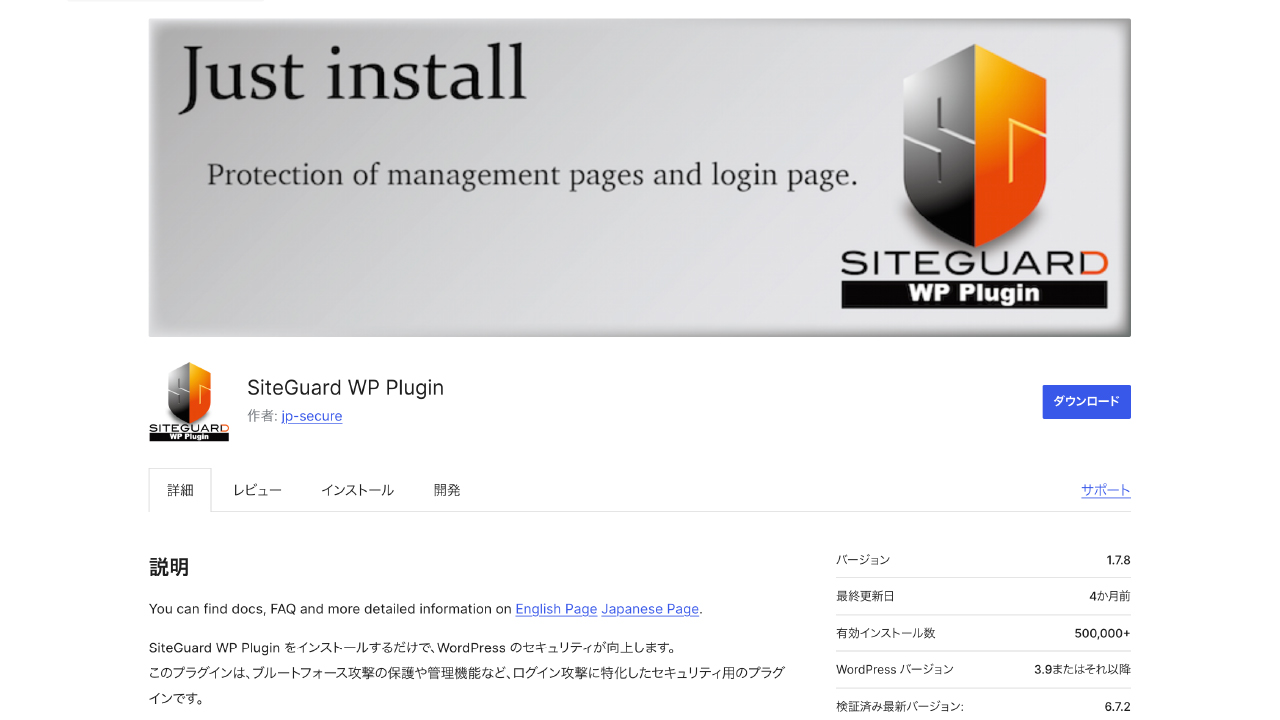Open the サポート link

click(x=1106, y=490)
